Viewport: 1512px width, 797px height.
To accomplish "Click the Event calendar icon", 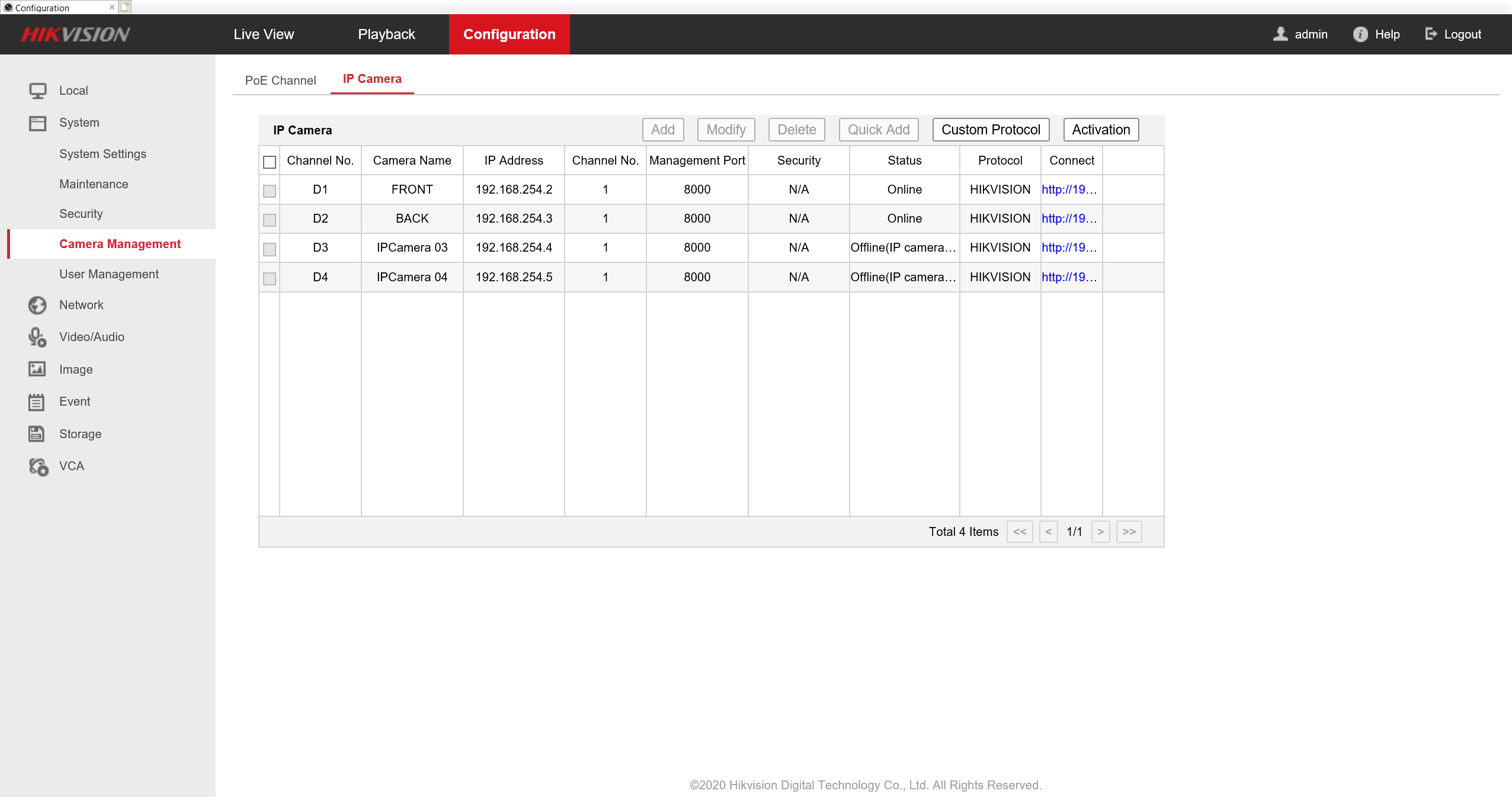I will (x=37, y=402).
